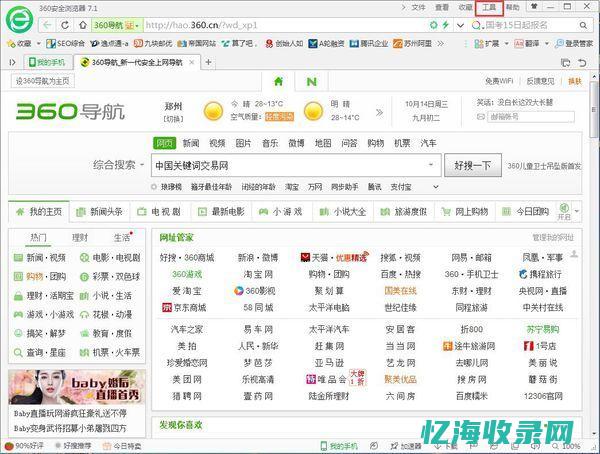Toggle the sidebar with left edge icon

coord(12,62)
